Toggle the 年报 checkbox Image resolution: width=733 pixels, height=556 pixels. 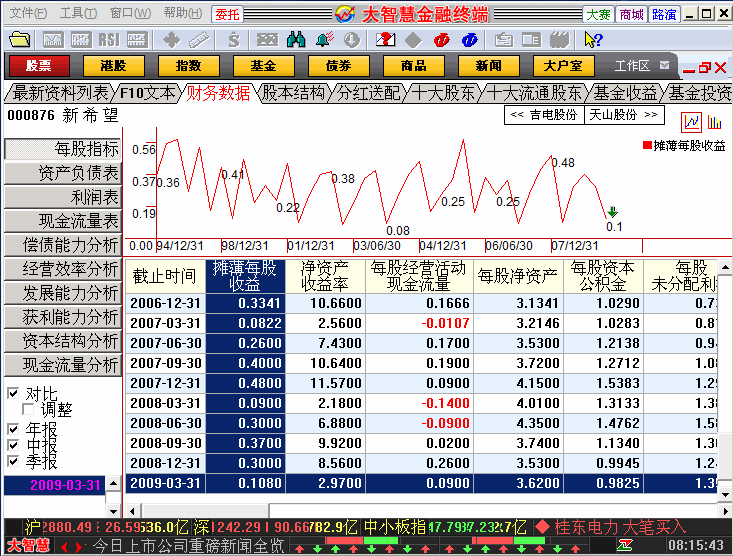13,429
